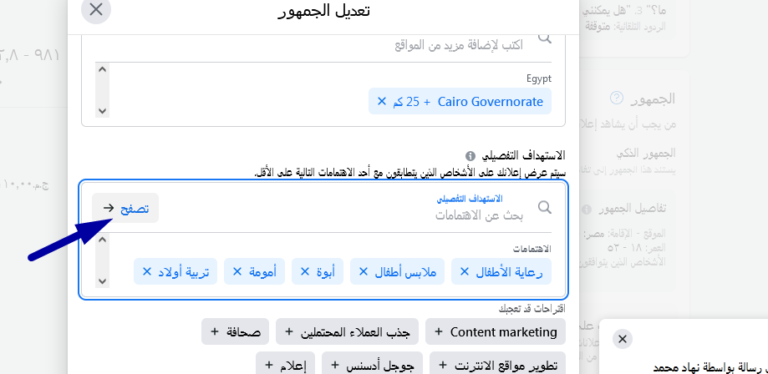Click the info icon beside الاستهداف التفصيلي
This screenshot has height=374, width=768.
[470, 156]
